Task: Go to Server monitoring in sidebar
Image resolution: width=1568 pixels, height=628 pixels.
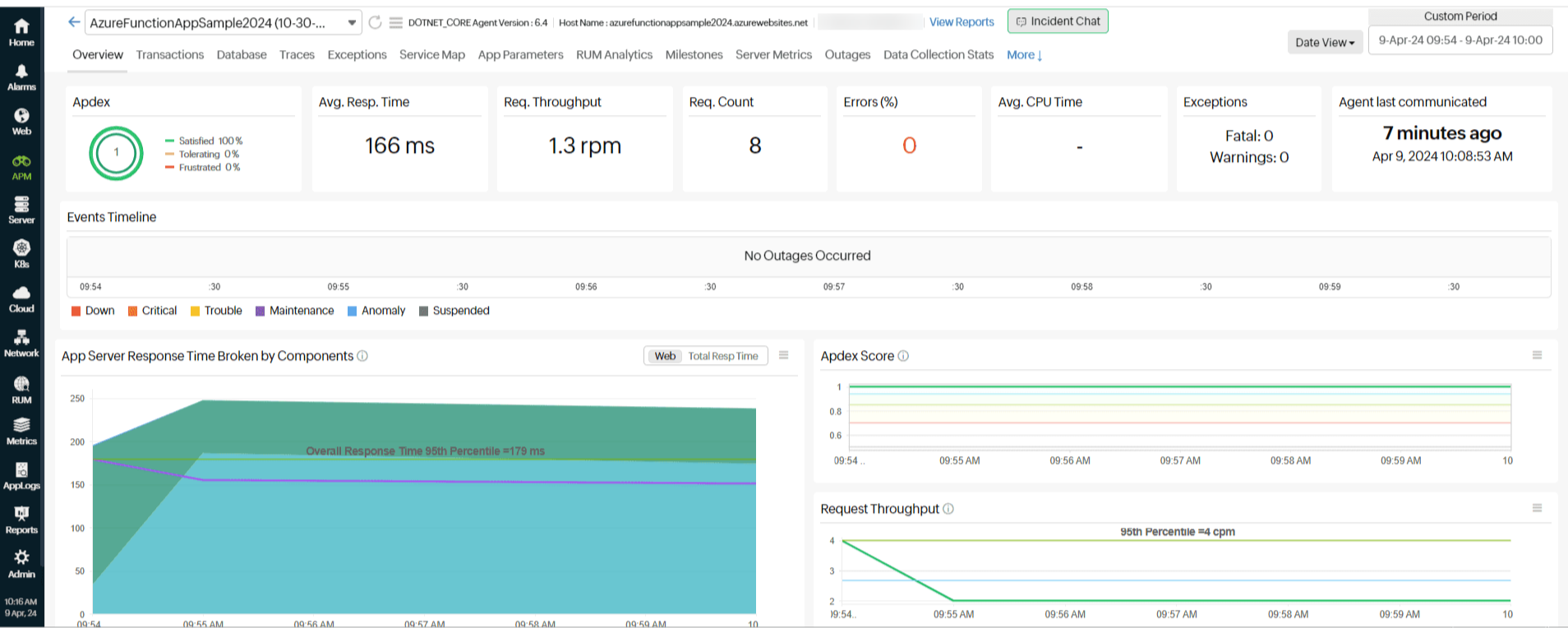Action: [21, 210]
